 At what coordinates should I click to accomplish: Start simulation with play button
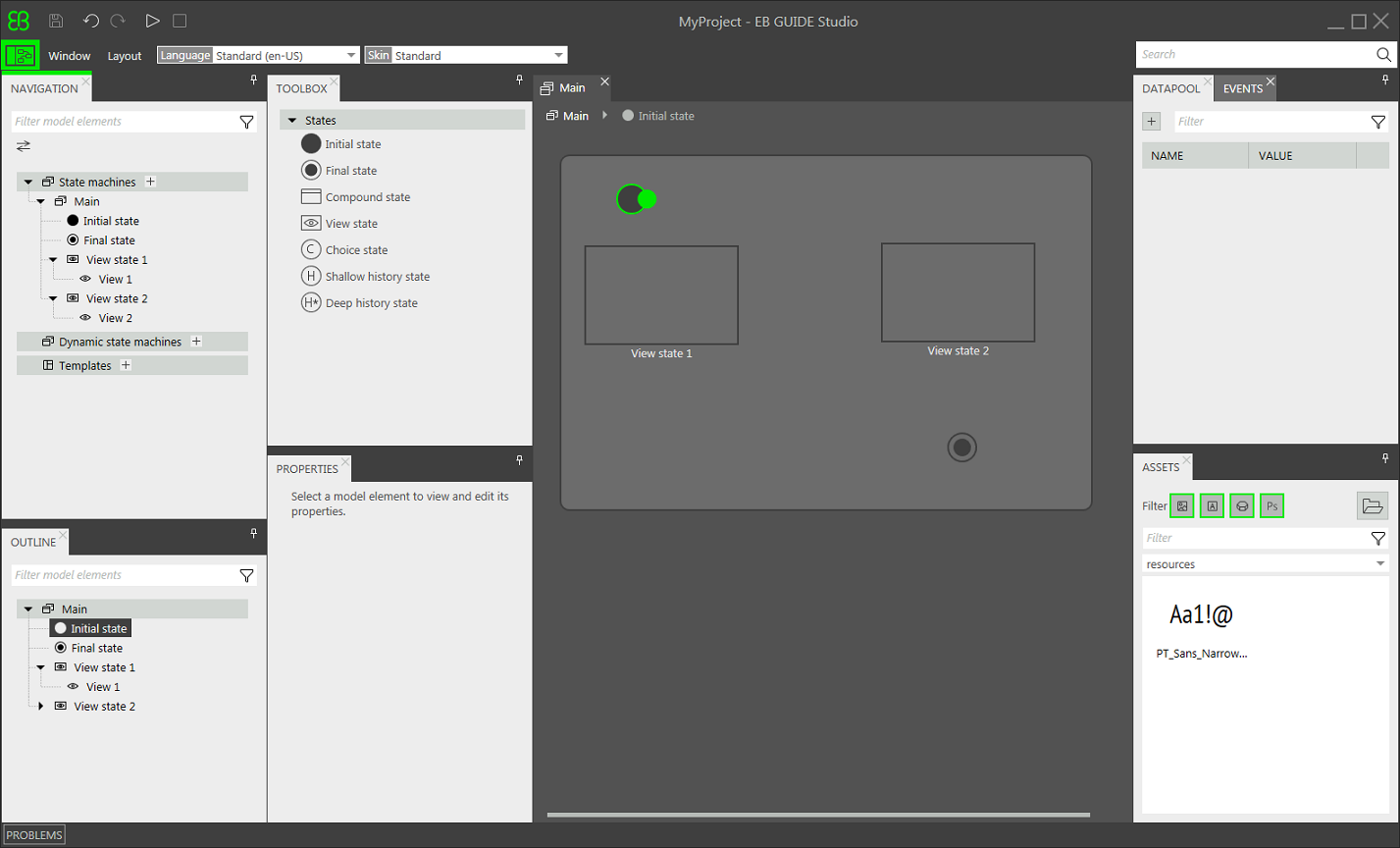click(152, 21)
